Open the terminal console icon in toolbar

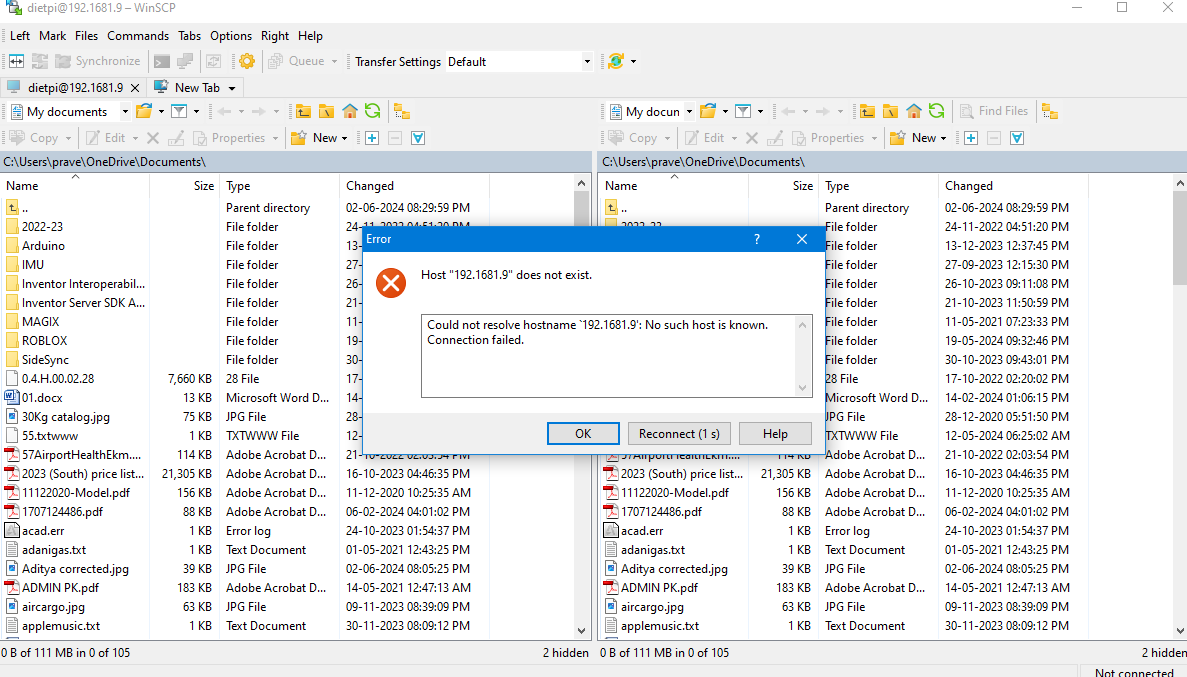point(161,61)
